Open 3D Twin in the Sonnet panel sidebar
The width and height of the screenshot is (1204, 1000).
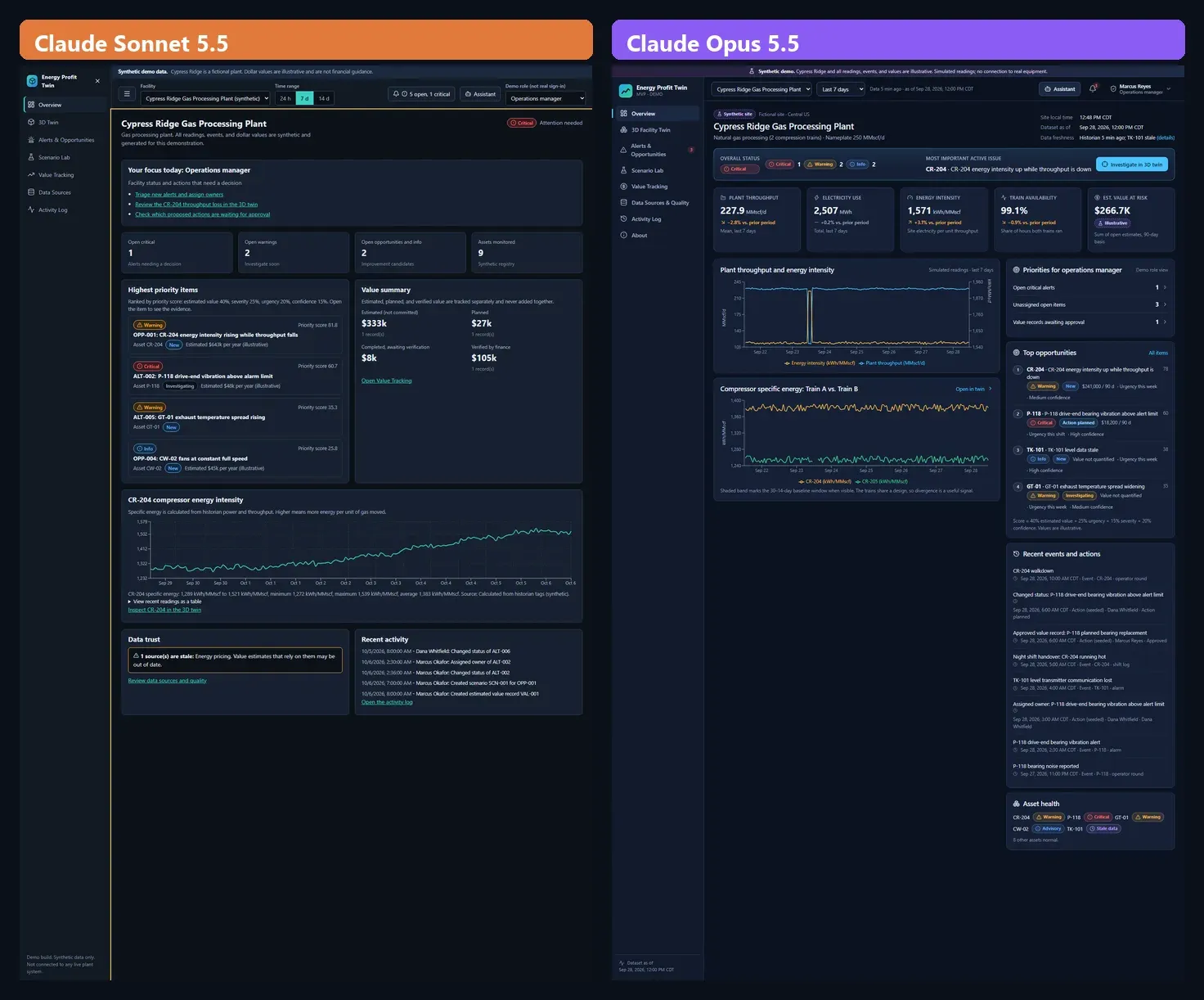tap(65, 123)
